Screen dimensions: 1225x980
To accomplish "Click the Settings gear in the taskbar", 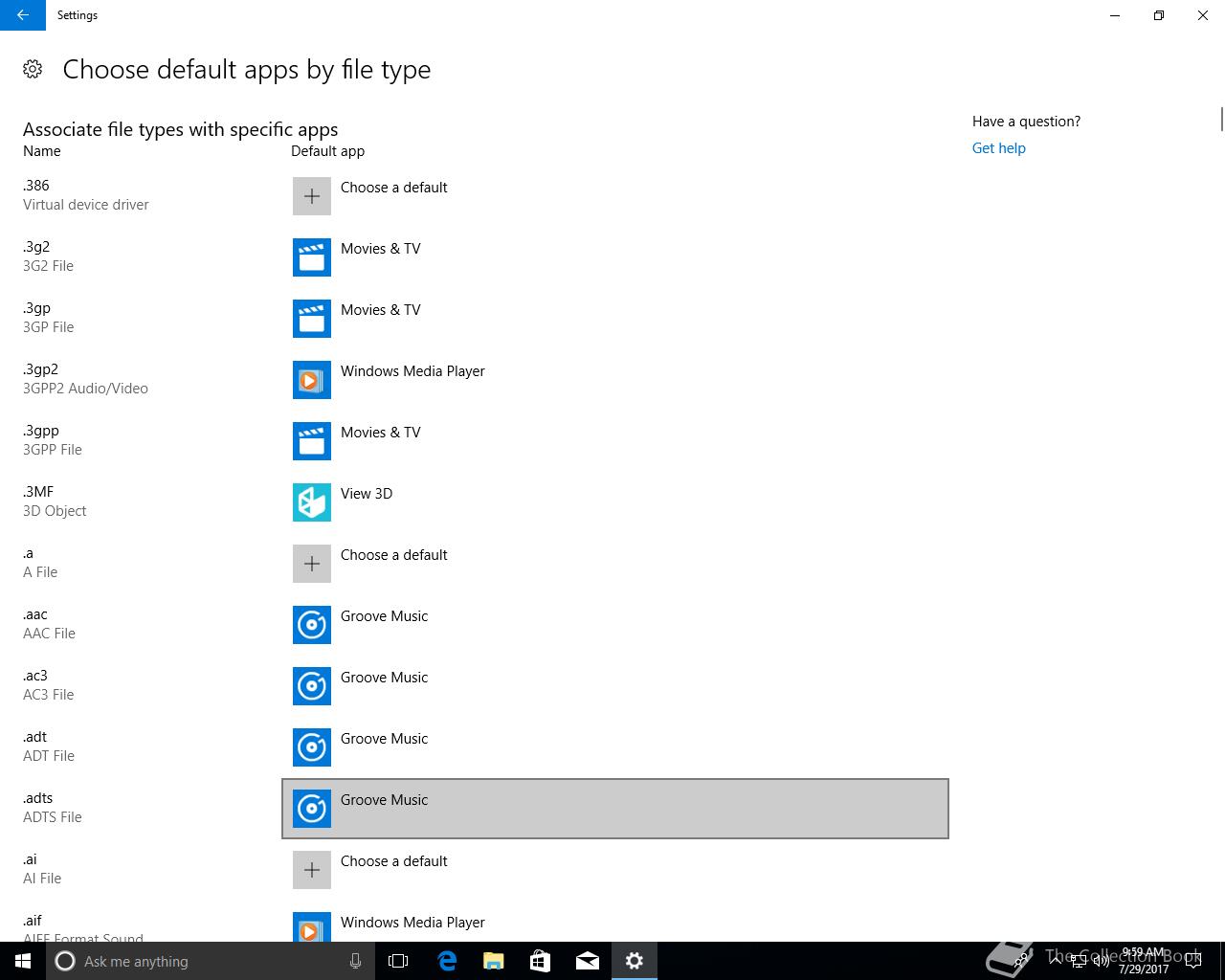I will point(635,961).
